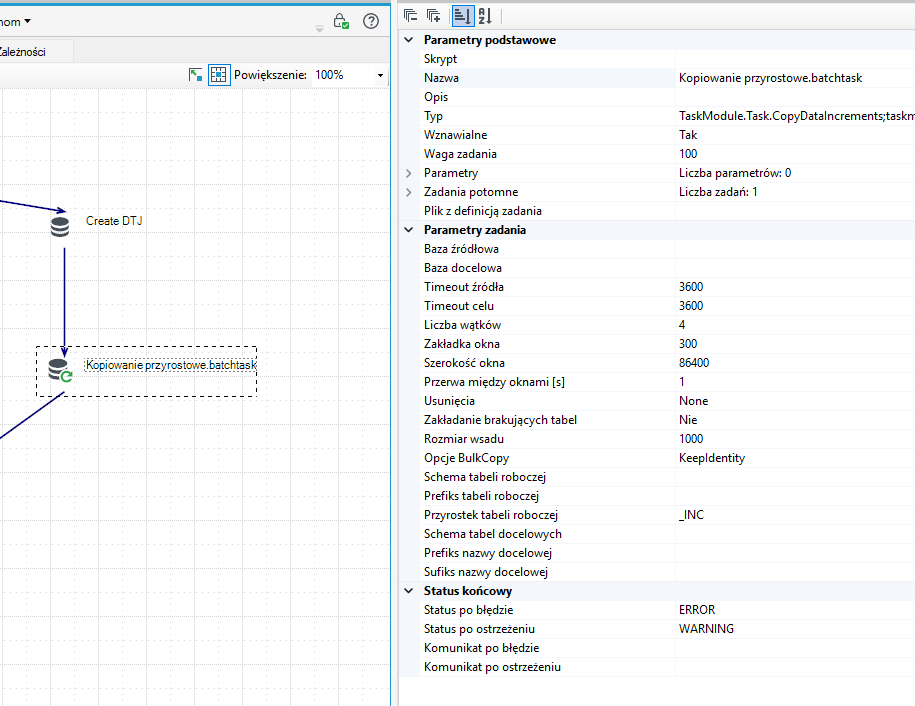Click the lock with green checkmark icon
915x706 pixels.
(341, 22)
